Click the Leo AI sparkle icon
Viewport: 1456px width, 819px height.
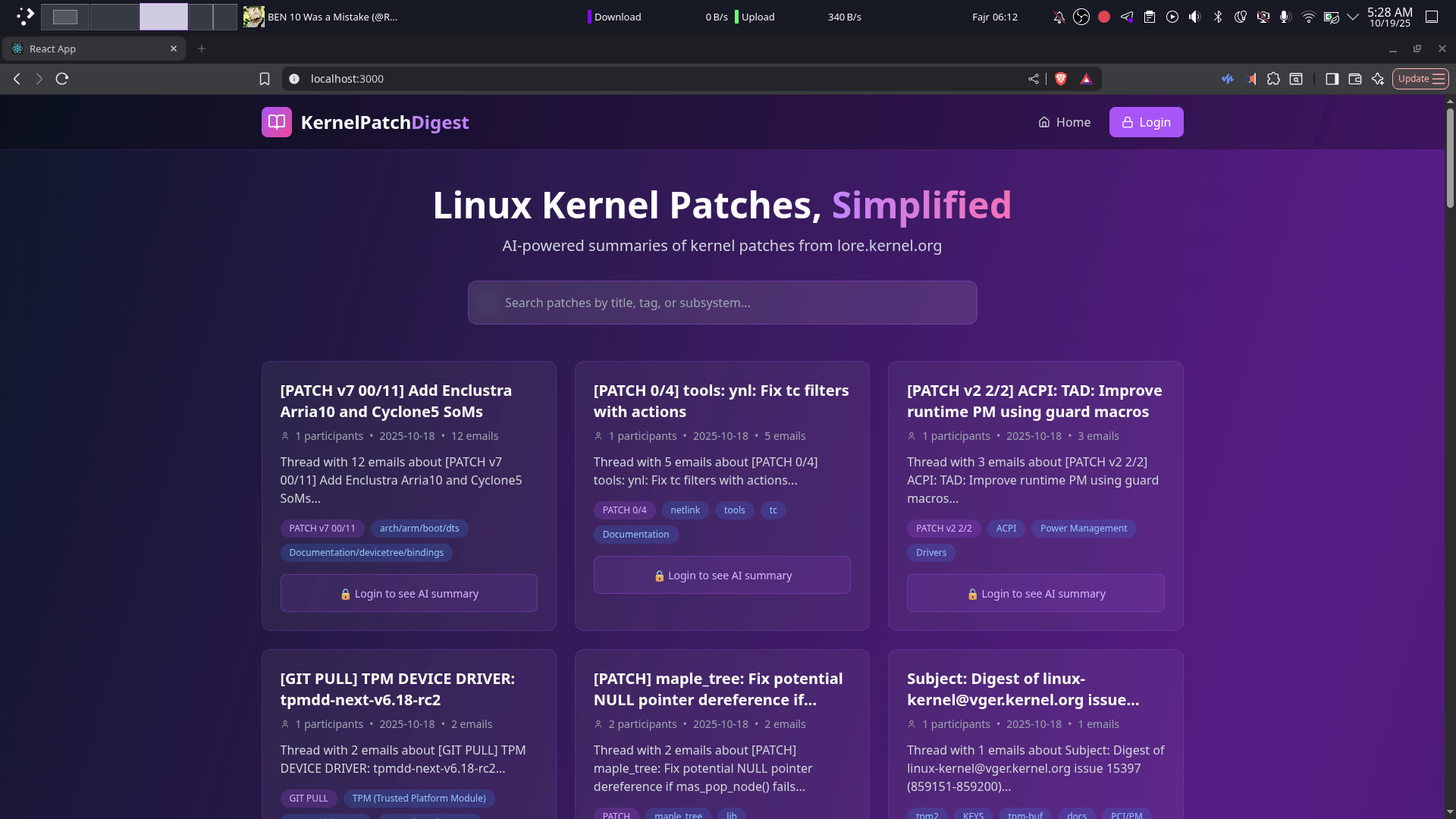pos(1378,79)
